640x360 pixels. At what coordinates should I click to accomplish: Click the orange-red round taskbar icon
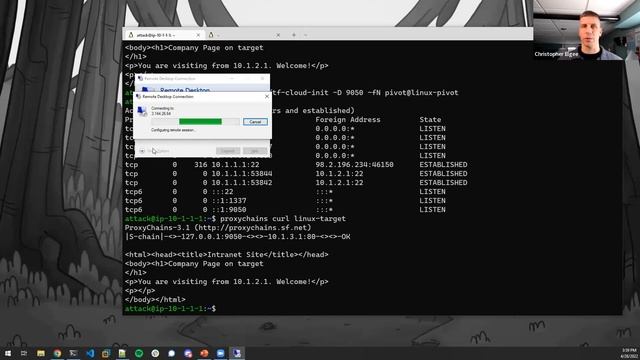[204, 353]
